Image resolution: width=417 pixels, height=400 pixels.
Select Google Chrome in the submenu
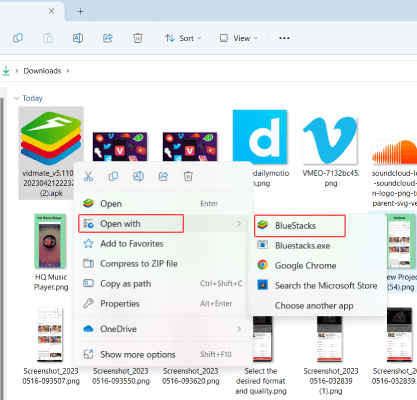tap(318, 266)
